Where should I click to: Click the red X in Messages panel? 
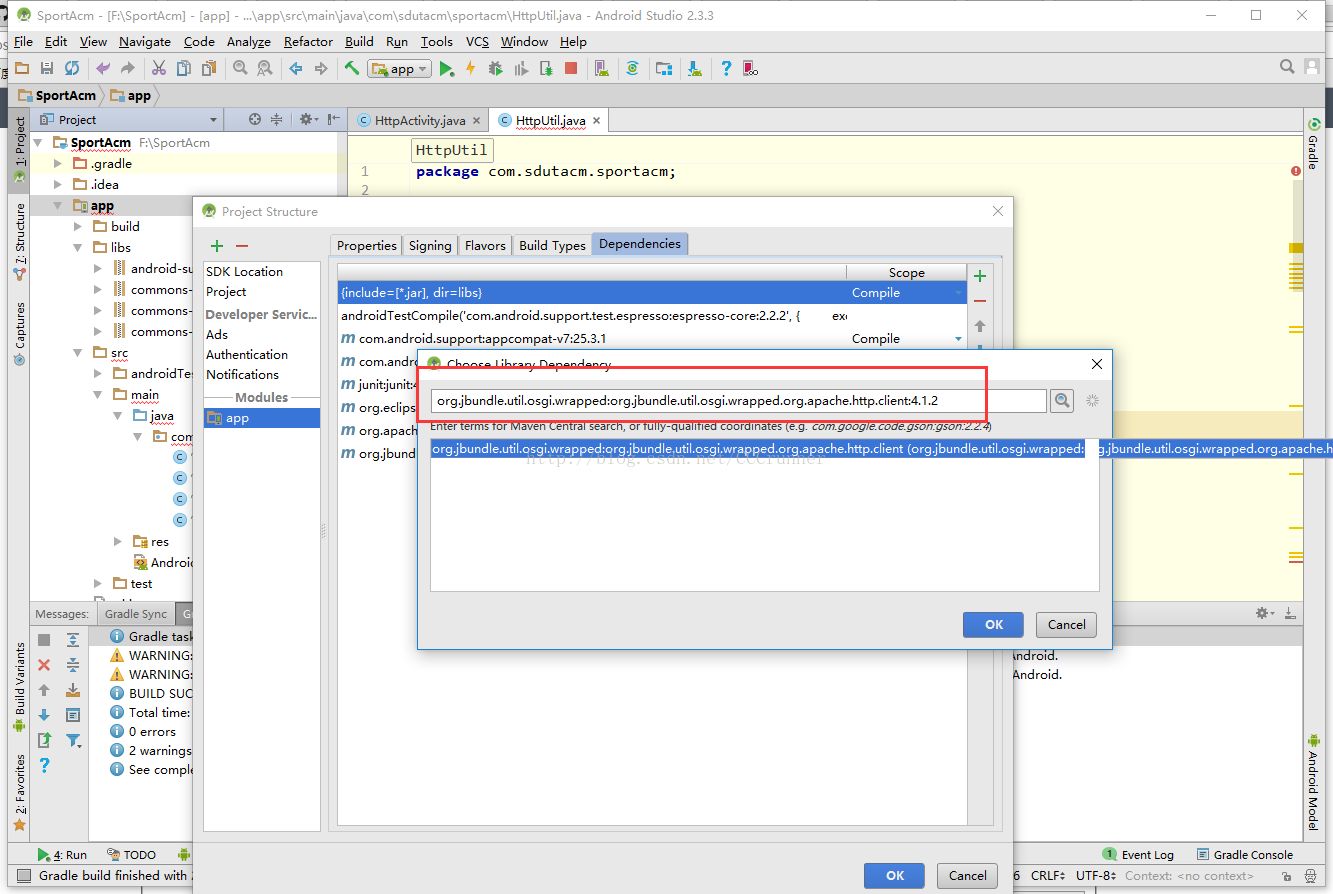pos(44,665)
